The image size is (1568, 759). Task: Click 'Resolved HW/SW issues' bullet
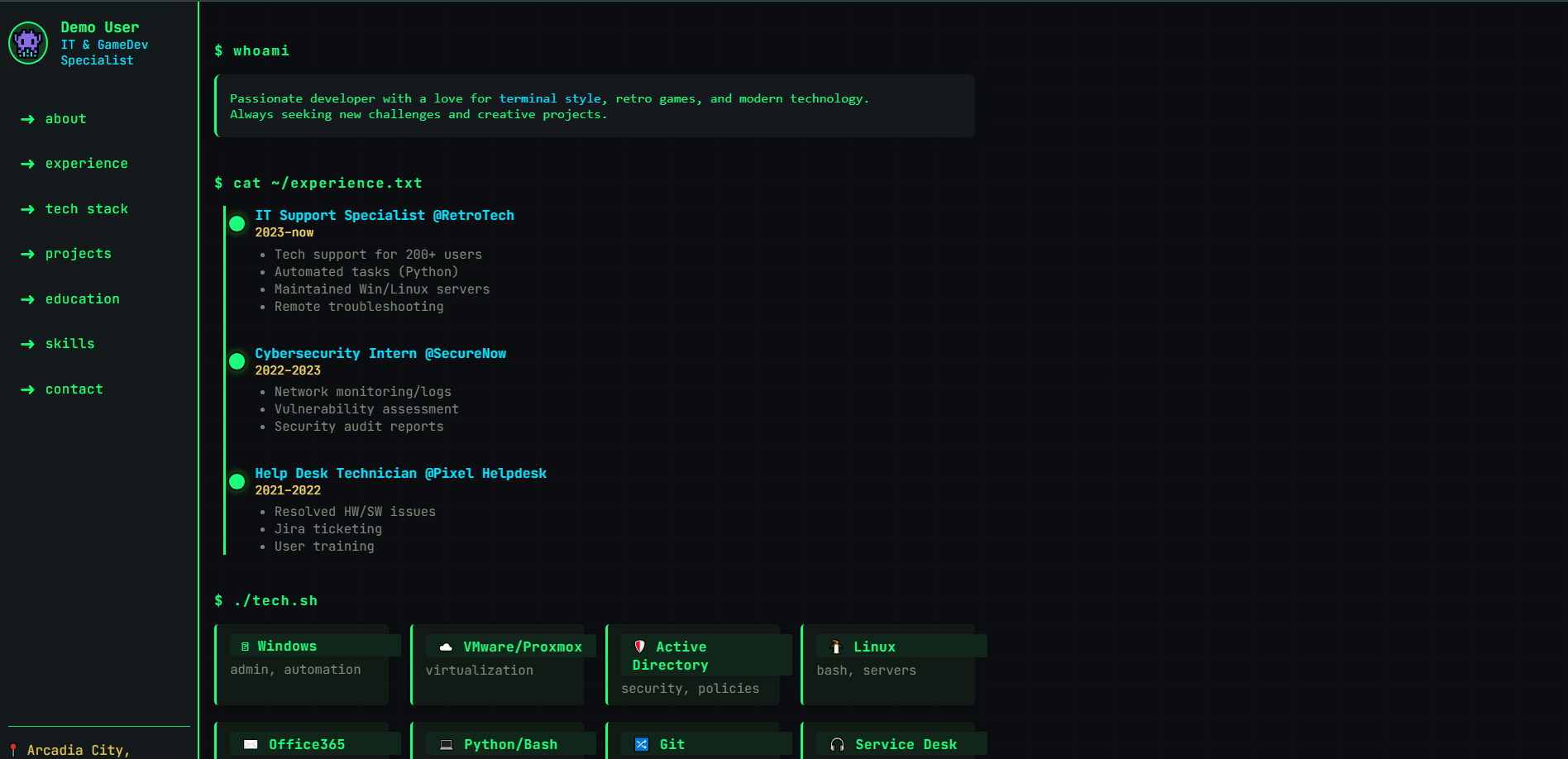click(x=355, y=512)
